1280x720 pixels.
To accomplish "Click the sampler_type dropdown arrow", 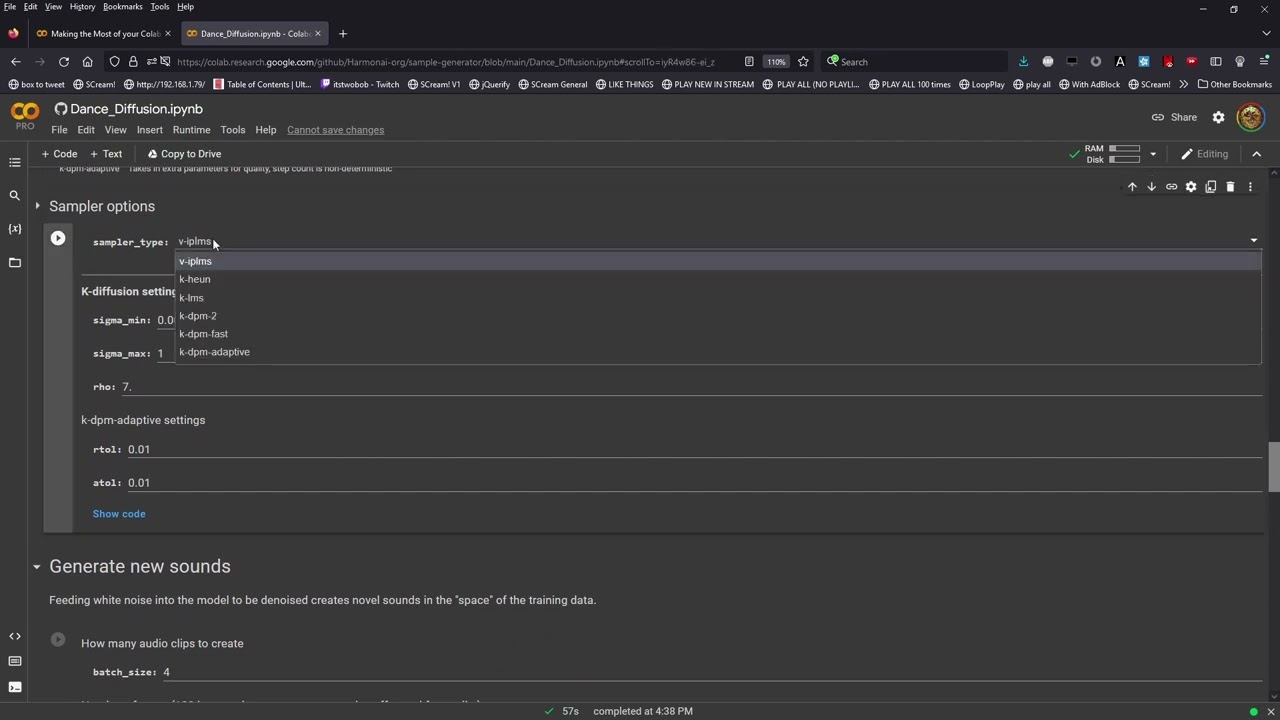I will pos(1253,241).
